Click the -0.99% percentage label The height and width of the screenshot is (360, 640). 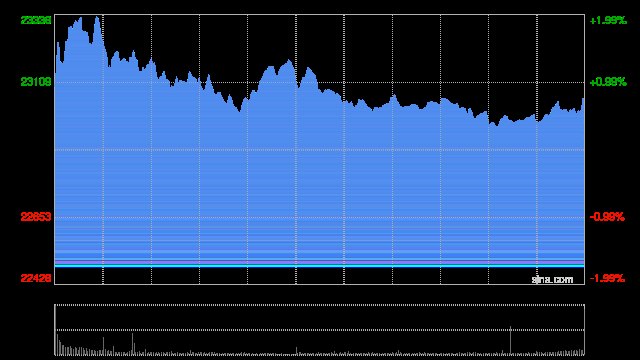[x=607, y=217]
